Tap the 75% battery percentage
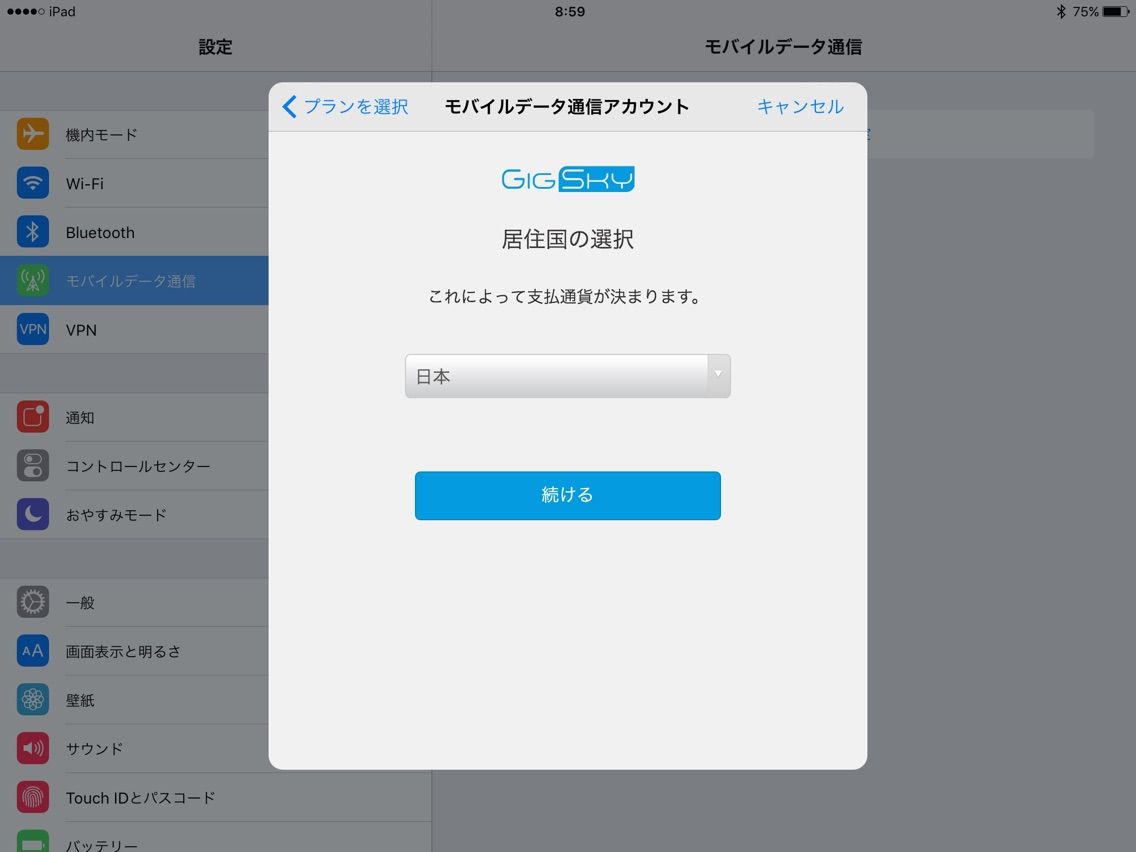 click(1085, 12)
